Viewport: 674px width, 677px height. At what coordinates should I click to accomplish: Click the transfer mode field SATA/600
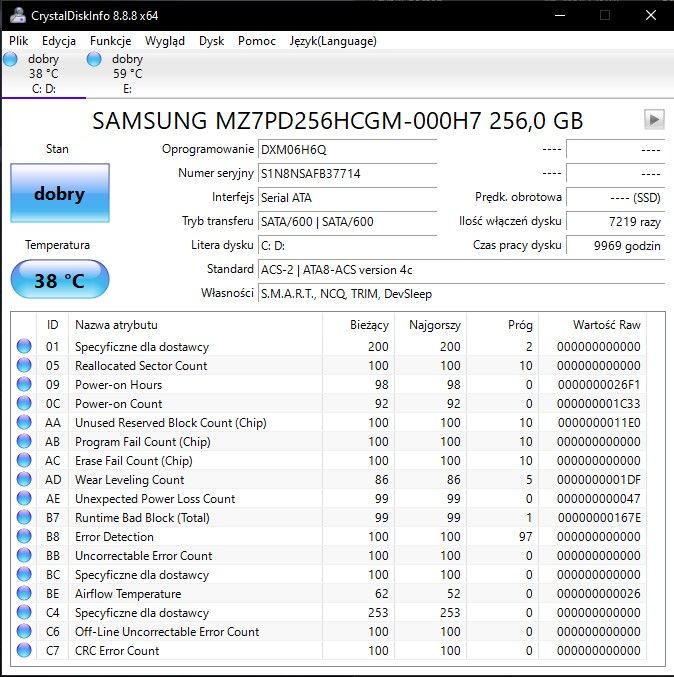348,221
